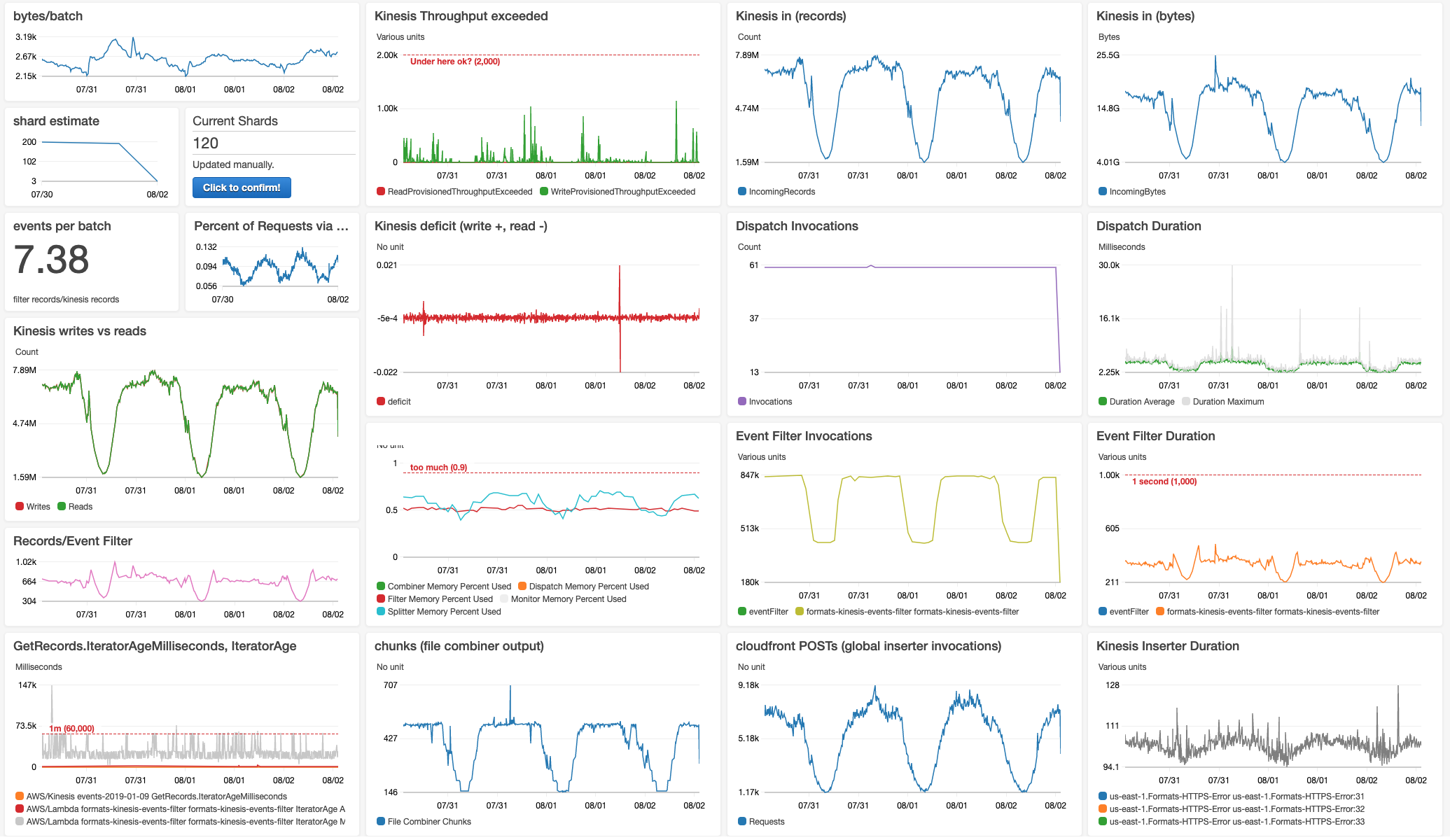Show the 'Duration Maximum' series legend
Image resolution: width=1450 pixels, height=840 pixels.
pyautogui.click(x=1222, y=401)
